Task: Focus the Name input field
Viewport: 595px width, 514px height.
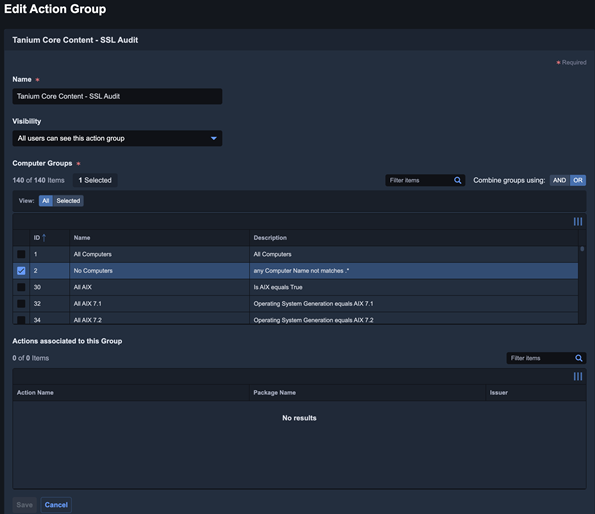Action: [x=117, y=96]
